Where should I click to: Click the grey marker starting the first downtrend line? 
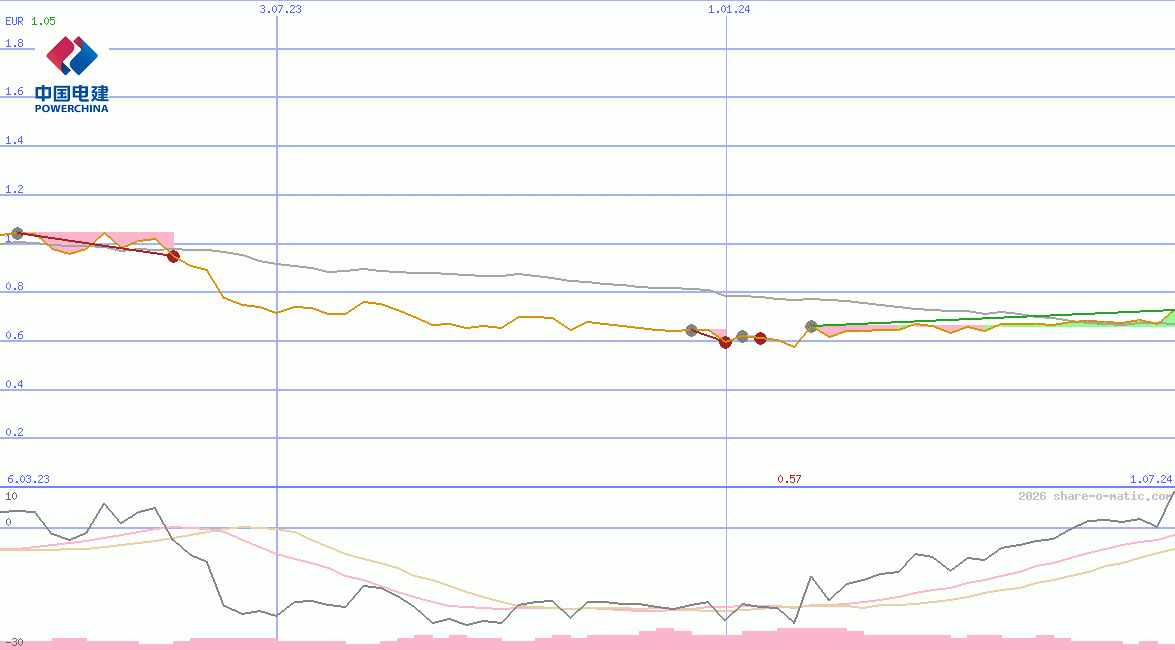(17, 233)
